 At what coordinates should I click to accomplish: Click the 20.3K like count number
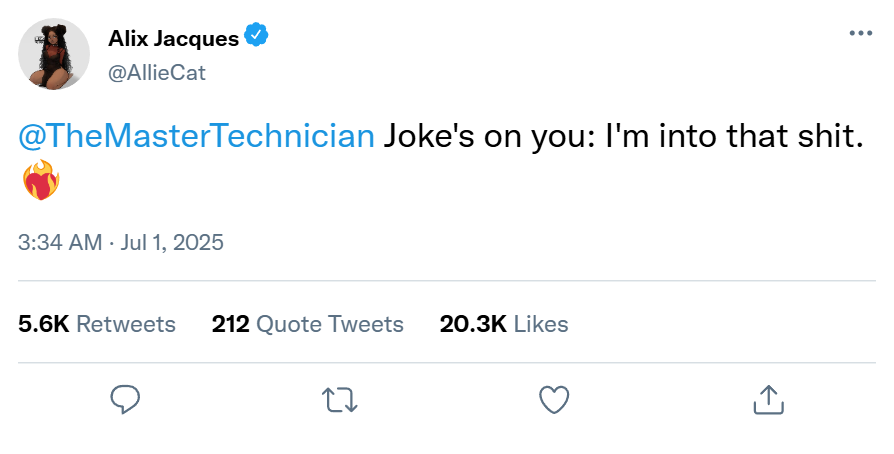473,324
